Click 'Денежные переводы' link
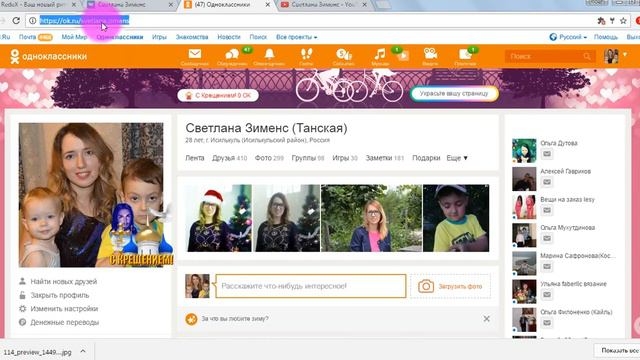 point(64,322)
